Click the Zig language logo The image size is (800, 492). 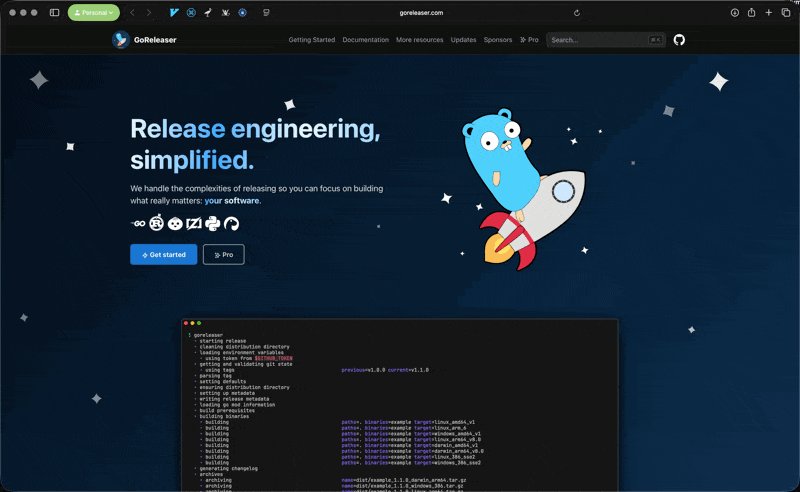[x=194, y=224]
